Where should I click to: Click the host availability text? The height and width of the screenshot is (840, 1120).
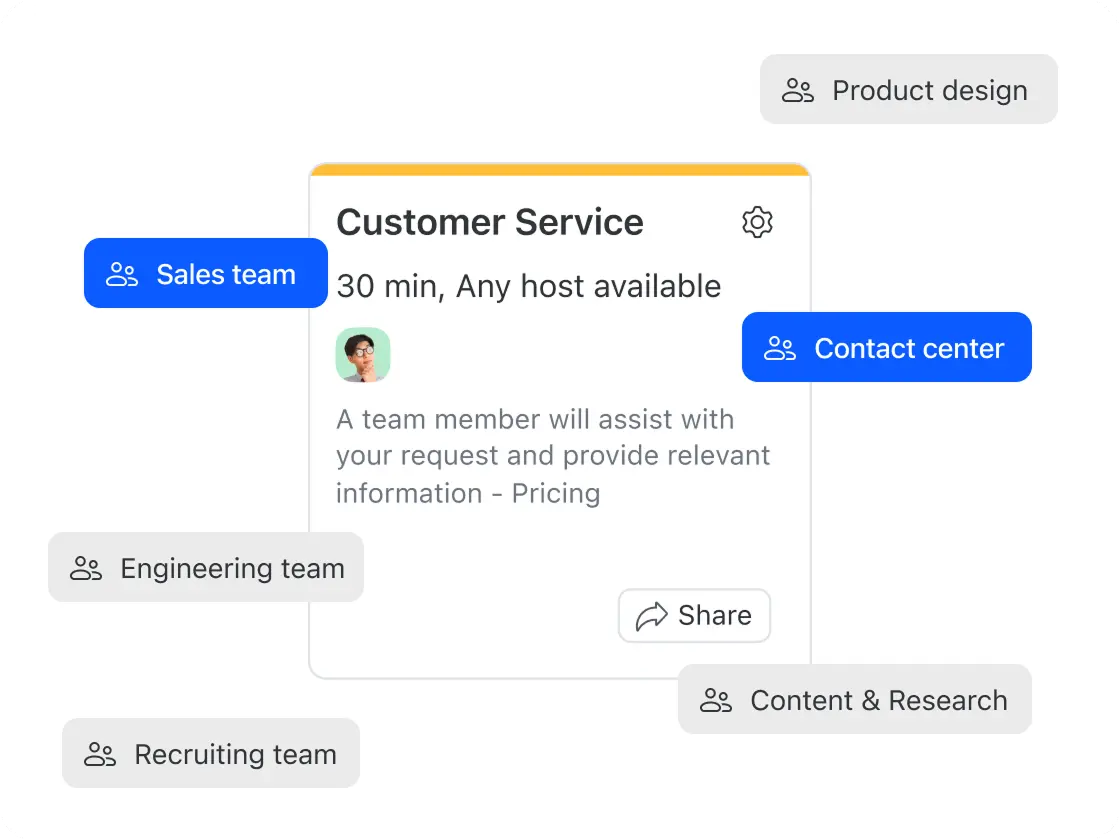click(529, 287)
